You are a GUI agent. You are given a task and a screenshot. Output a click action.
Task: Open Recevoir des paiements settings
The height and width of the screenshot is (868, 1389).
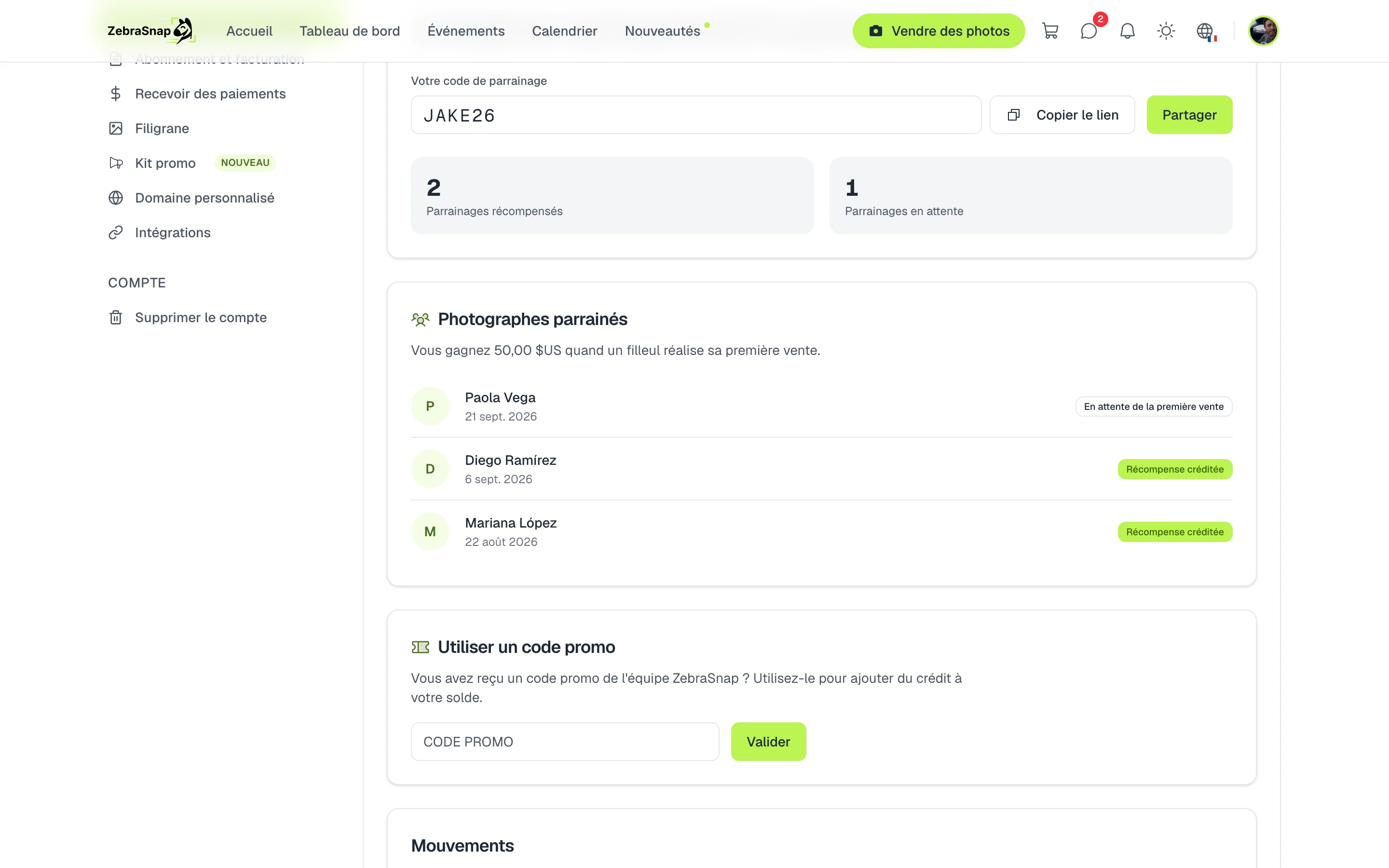click(x=210, y=94)
